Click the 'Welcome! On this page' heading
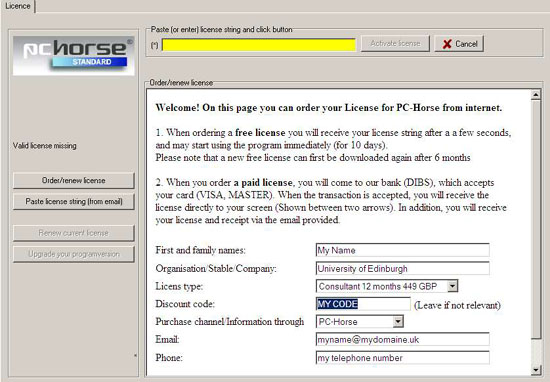The width and height of the screenshot is (550, 382). (329, 108)
